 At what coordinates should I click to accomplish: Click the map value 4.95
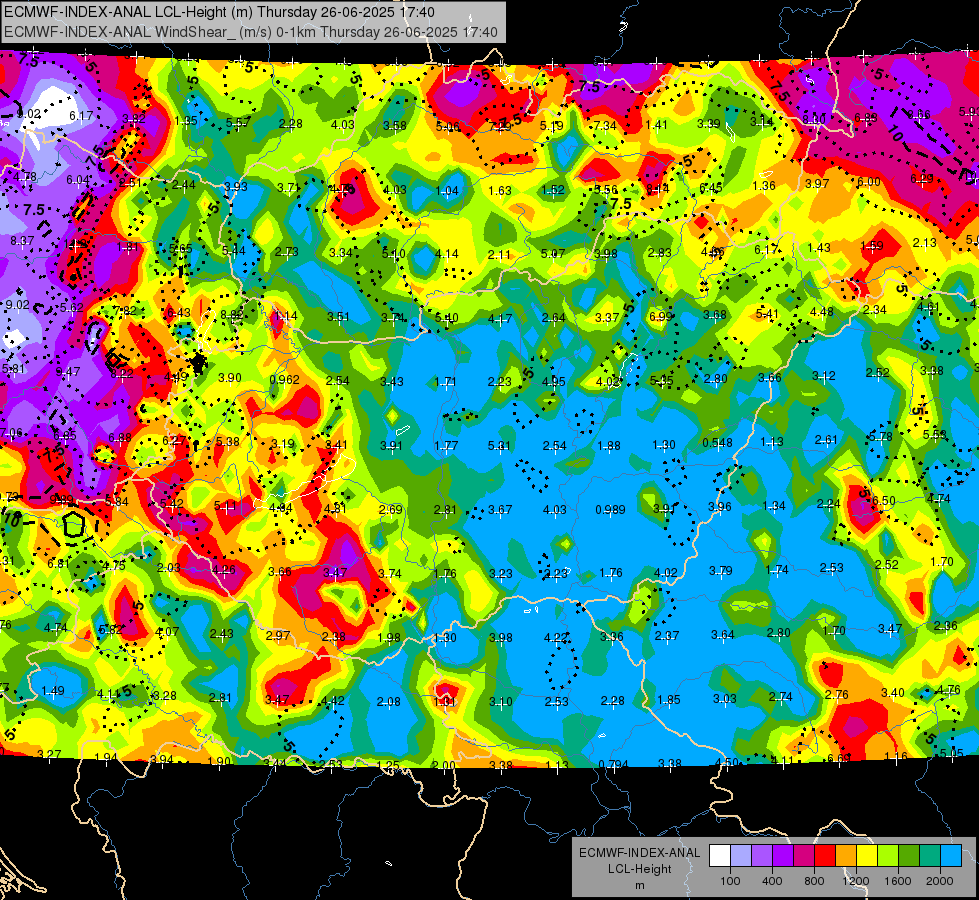coord(553,381)
